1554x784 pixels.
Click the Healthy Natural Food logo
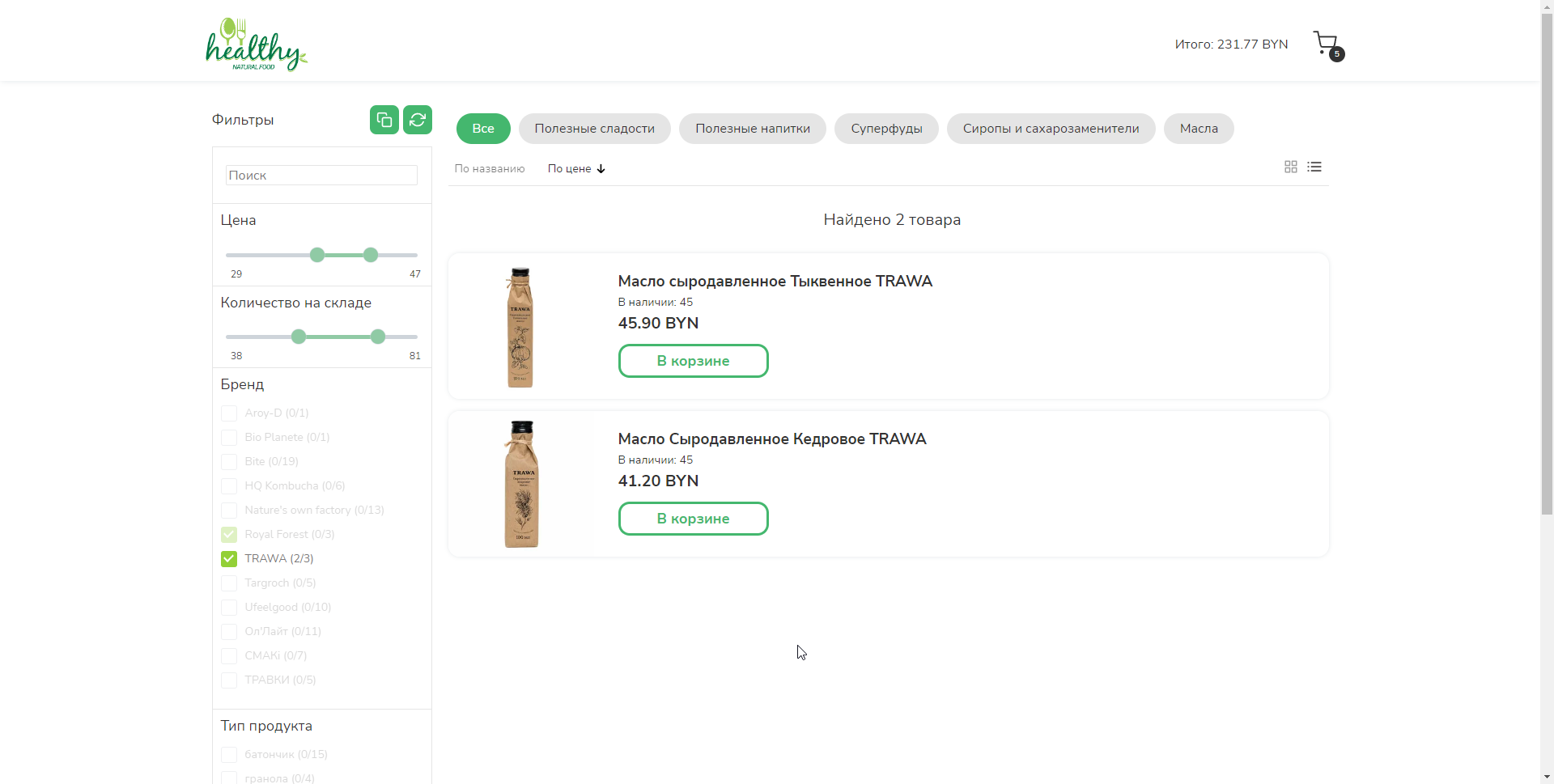coord(257,44)
